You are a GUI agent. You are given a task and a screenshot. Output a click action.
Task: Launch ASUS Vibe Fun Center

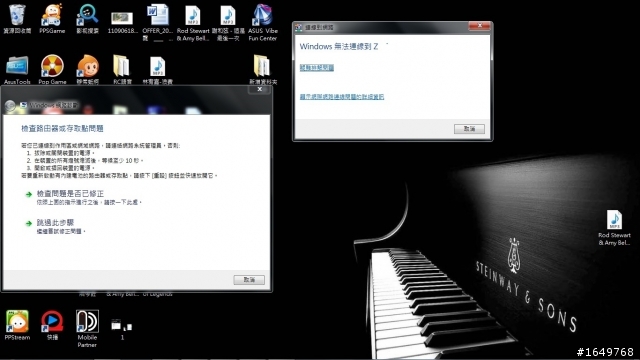(262, 22)
